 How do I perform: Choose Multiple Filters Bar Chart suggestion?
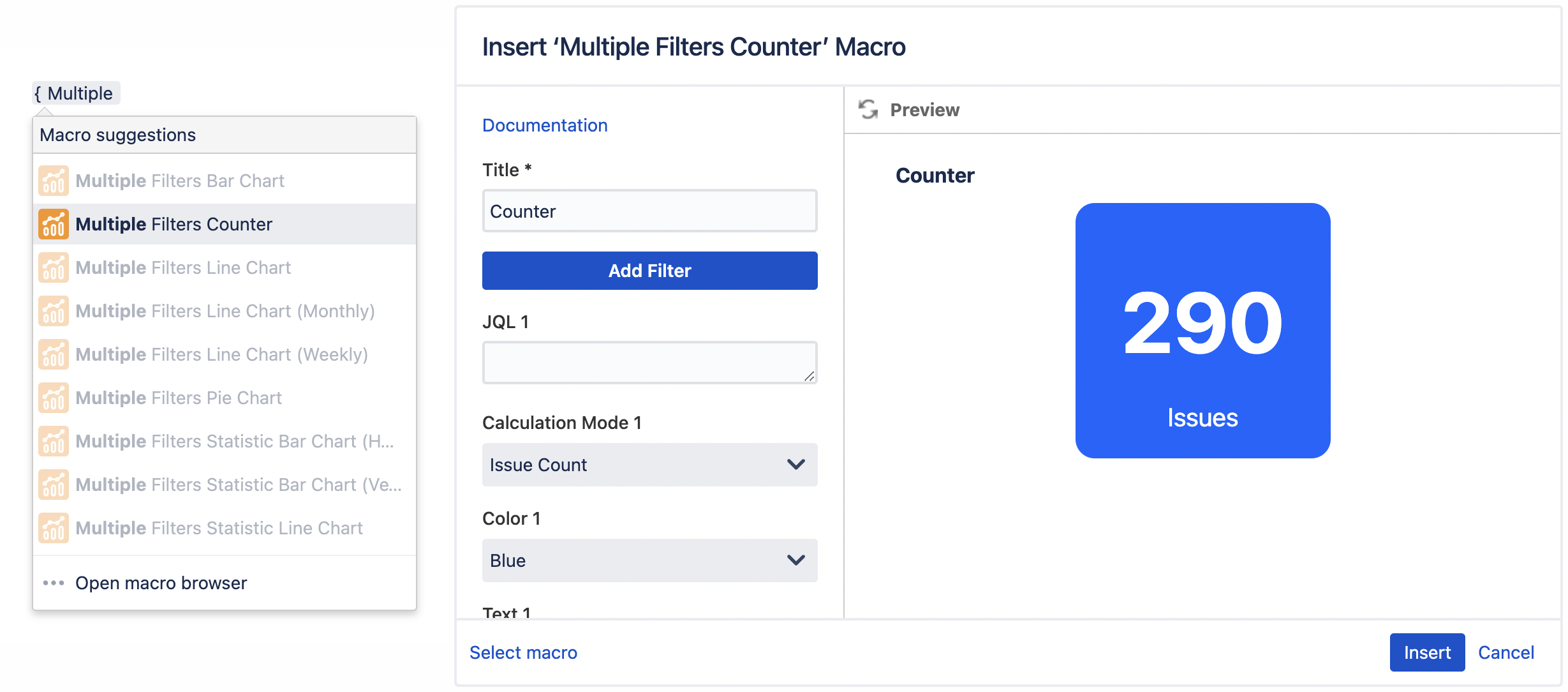[180, 181]
